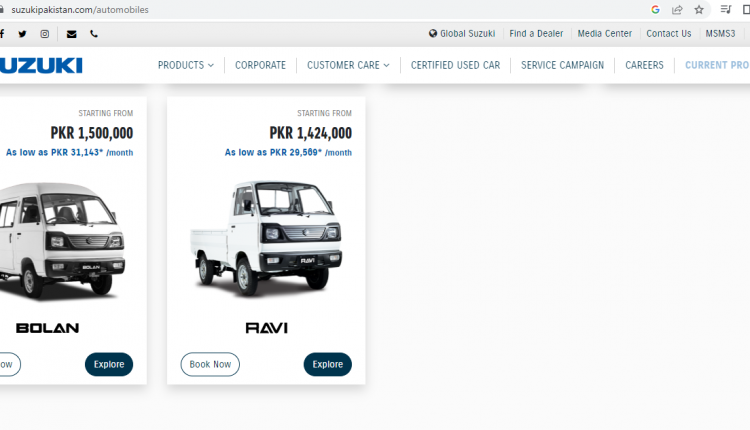Open the media control playlist icon
750x430 pixels.
coord(726,10)
